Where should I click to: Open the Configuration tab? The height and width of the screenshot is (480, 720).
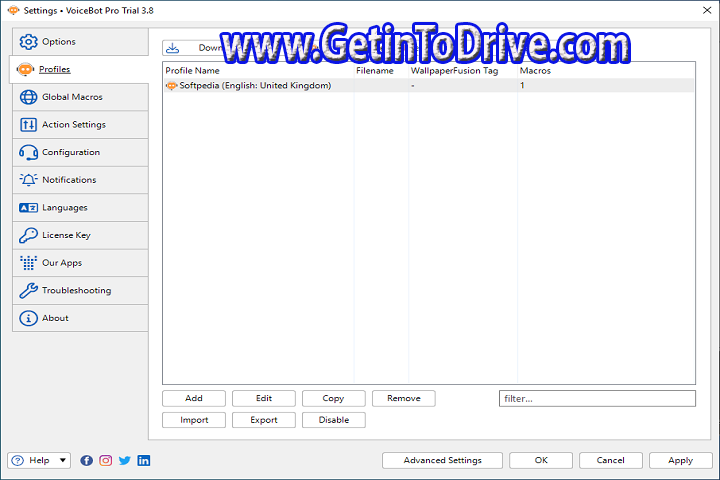[80, 152]
